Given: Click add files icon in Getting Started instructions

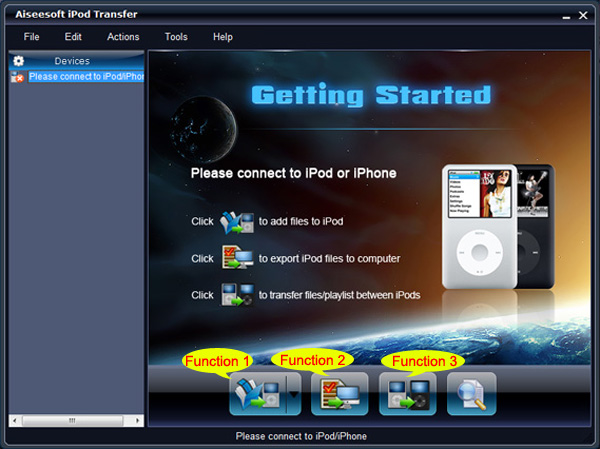Looking at the screenshot, I should (236, 222).
